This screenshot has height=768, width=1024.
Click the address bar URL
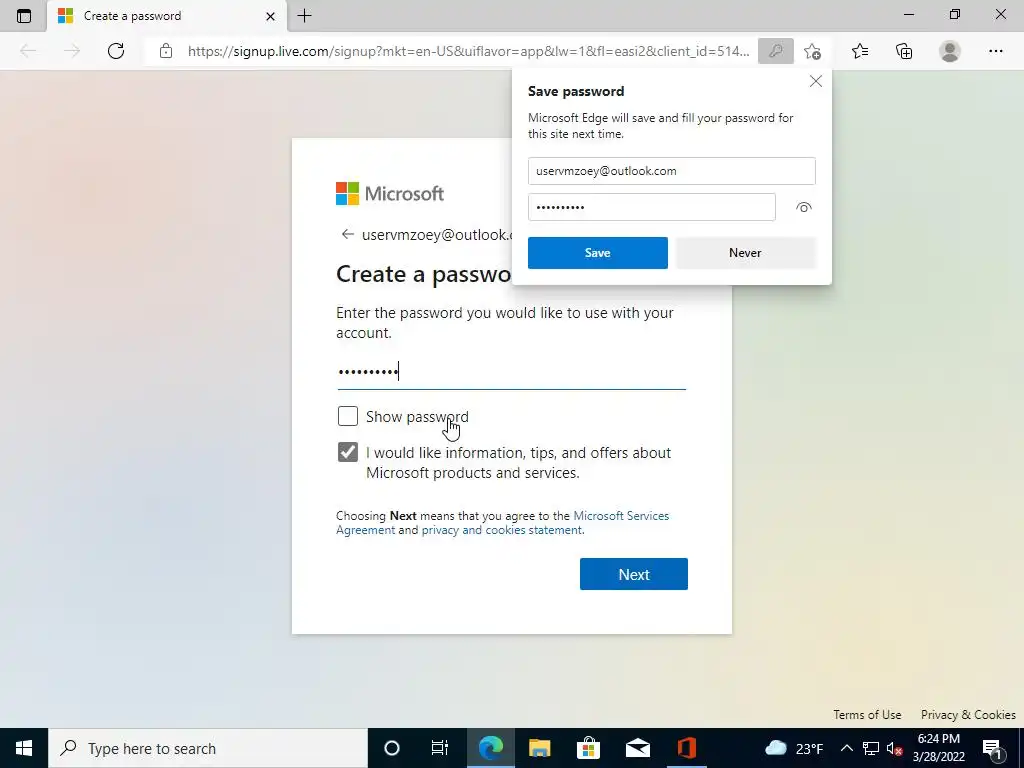click(468, 51)
